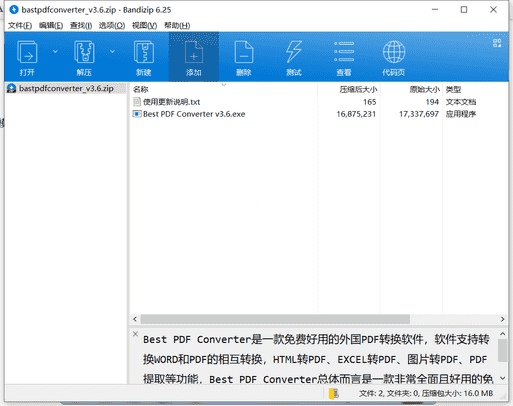Open the 文件(F) menu
Screen dimensions: 513x406
point(20,25)
